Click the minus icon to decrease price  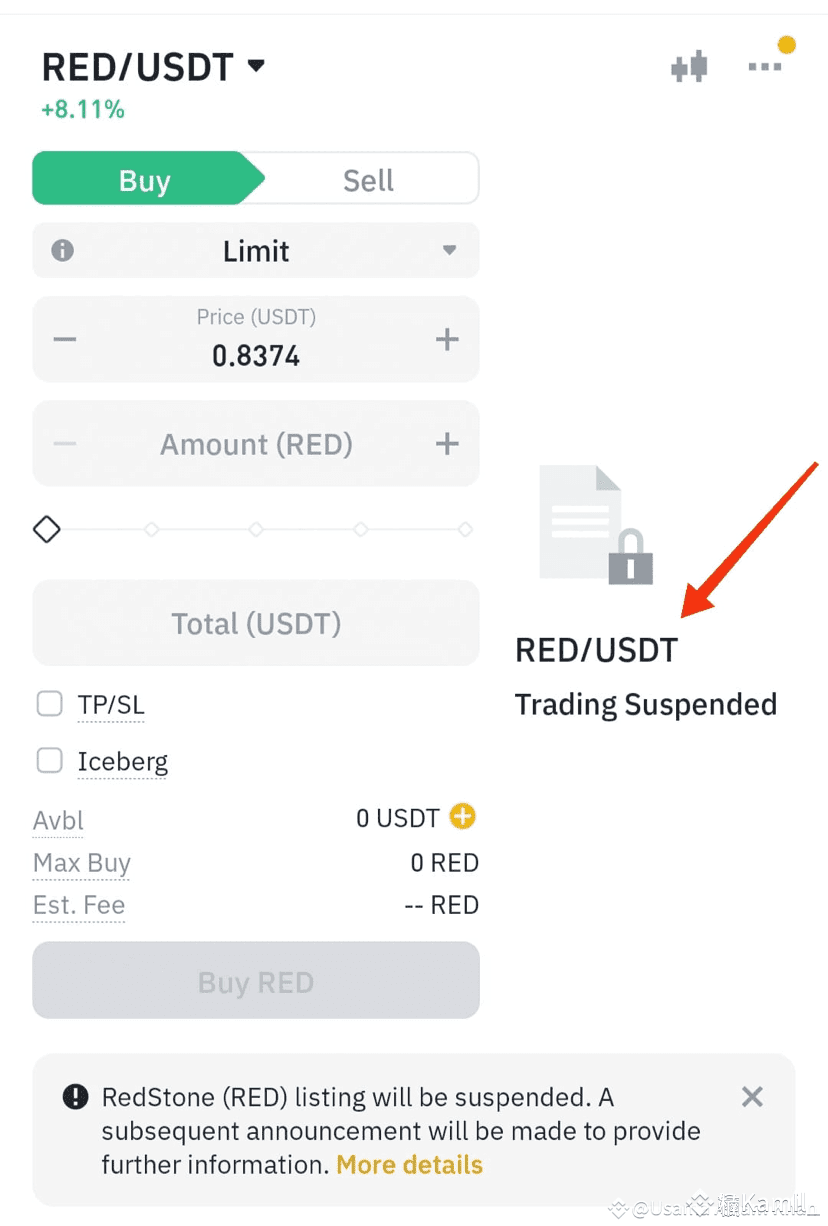64,339
